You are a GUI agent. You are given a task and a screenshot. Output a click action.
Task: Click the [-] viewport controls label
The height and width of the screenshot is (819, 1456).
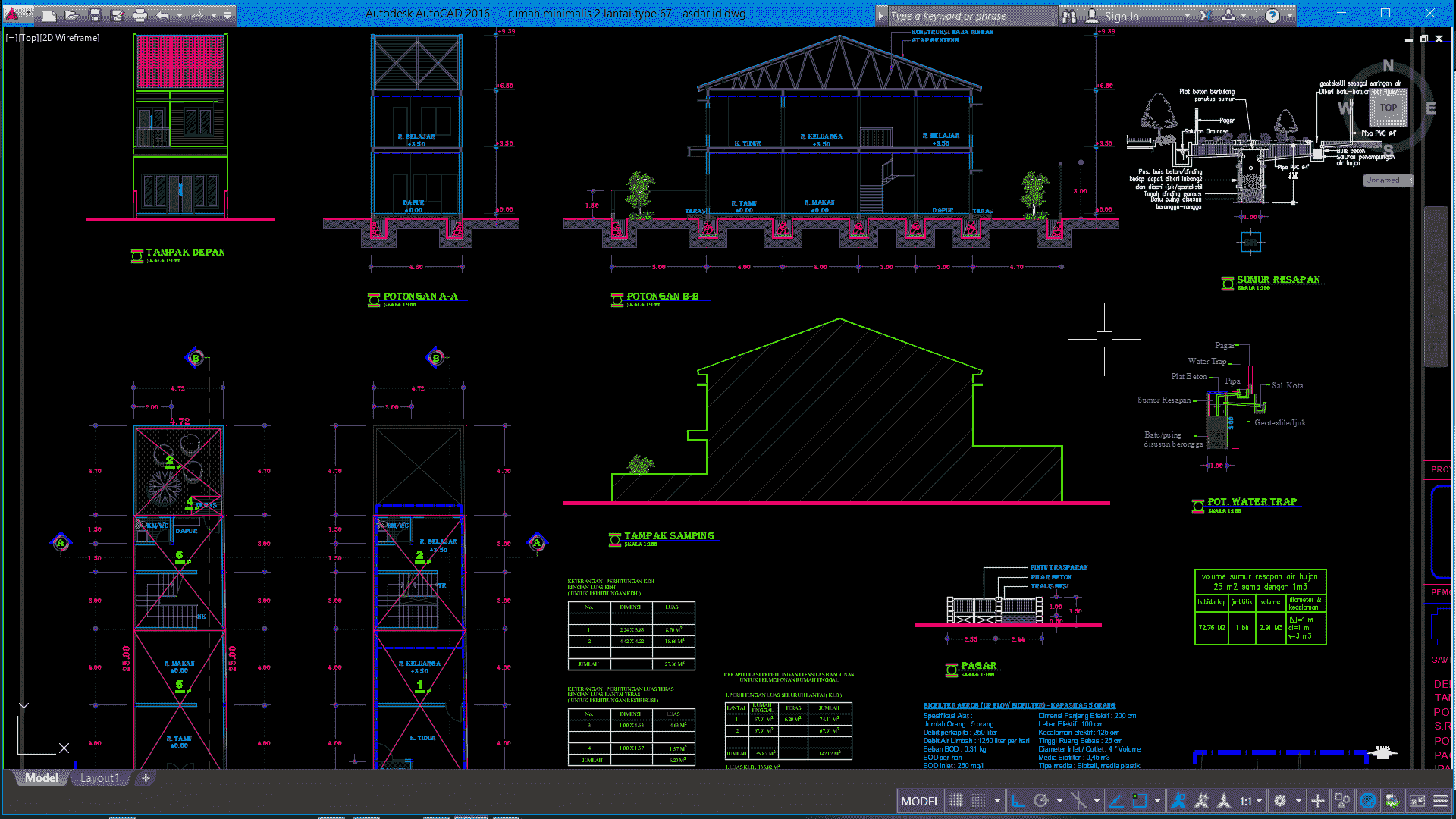coord(11,38)
